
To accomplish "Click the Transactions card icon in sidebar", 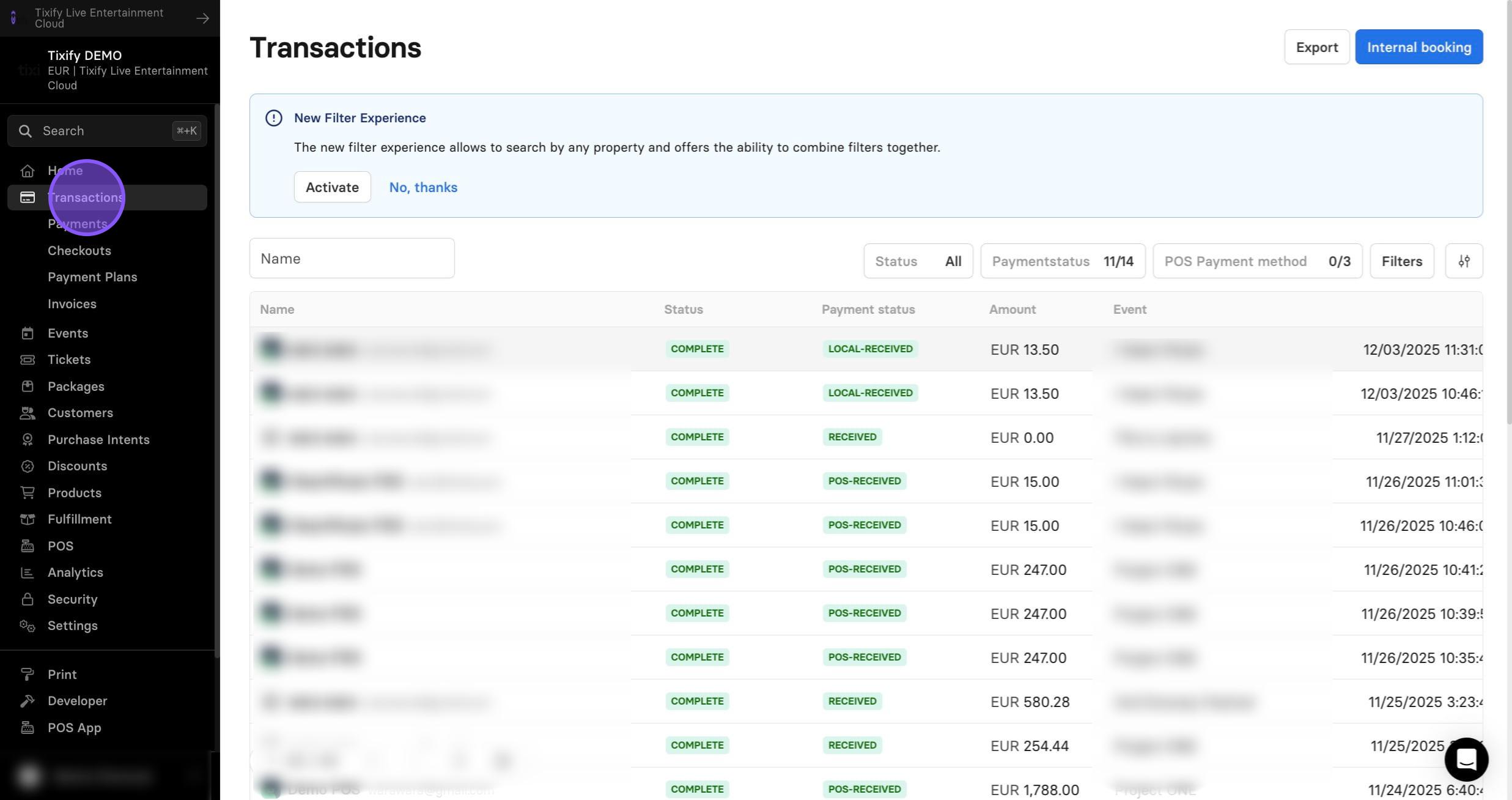I will (27, 197).
